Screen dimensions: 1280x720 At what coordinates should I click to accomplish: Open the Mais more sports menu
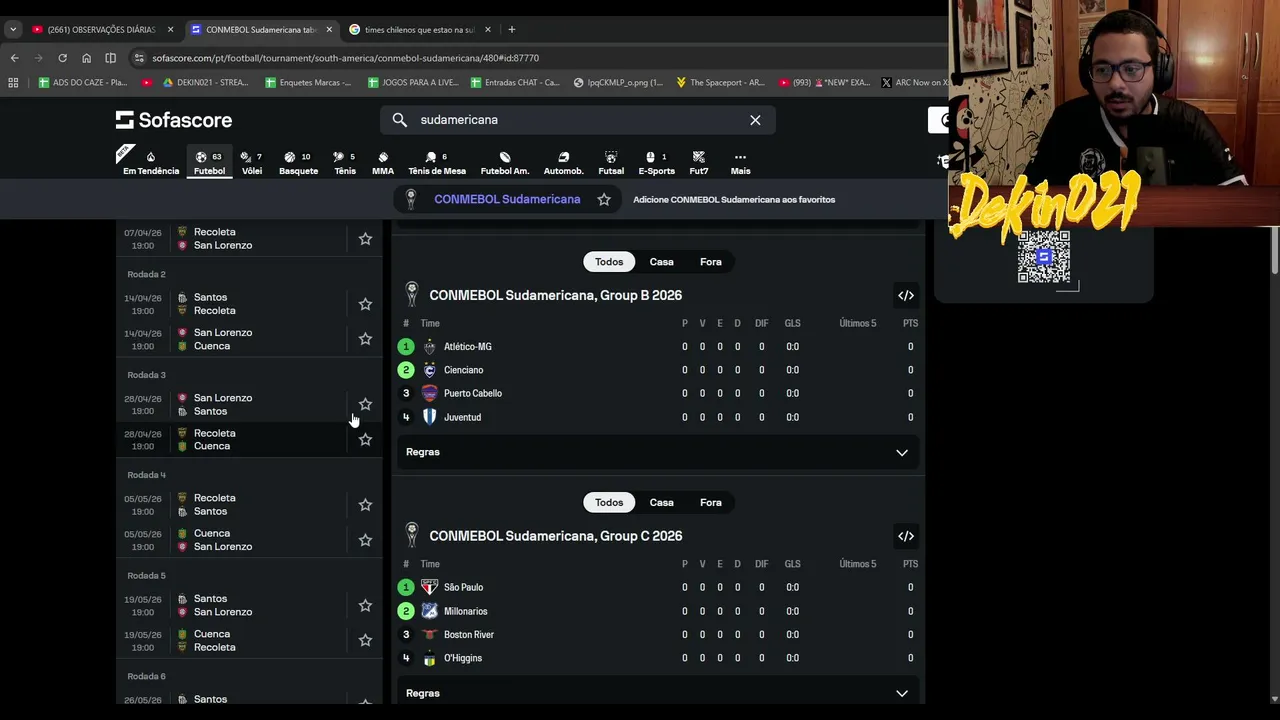pyautogui.click(x=740, y=163)
